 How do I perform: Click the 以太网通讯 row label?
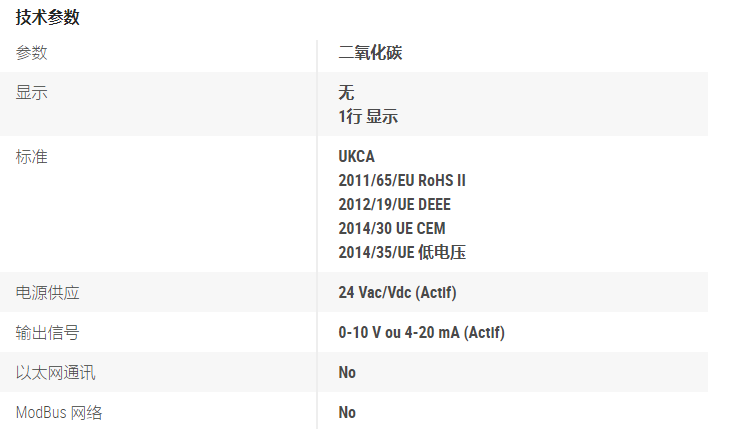pos(56,373)
